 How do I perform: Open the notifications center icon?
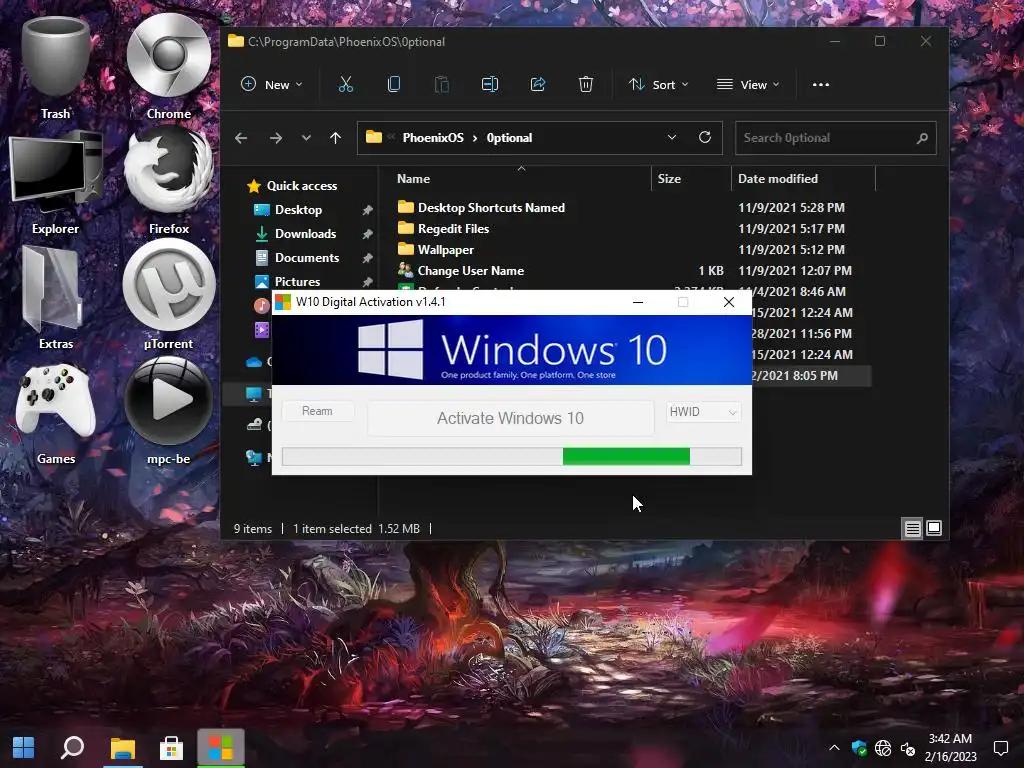point(1000,748)
